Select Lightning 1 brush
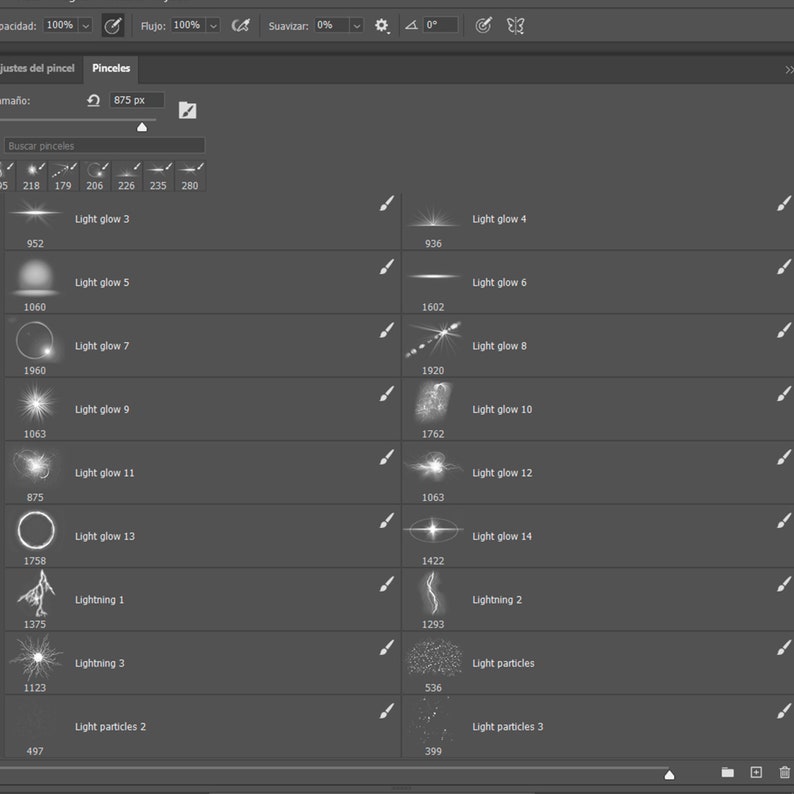794x794 pixels. (203, 600)
